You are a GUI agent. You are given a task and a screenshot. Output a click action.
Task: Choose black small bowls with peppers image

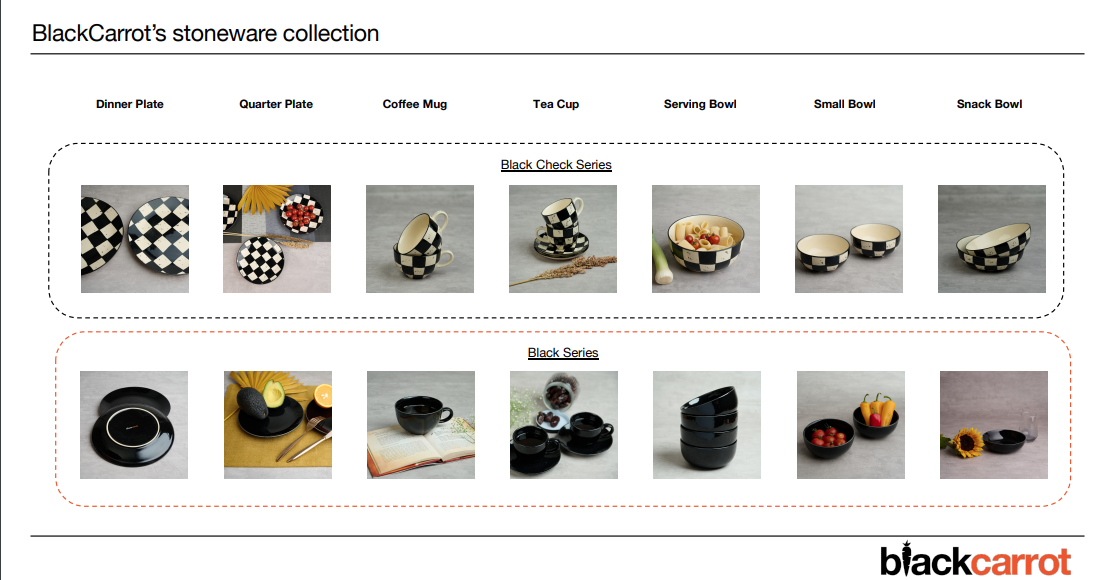[851, 425]
